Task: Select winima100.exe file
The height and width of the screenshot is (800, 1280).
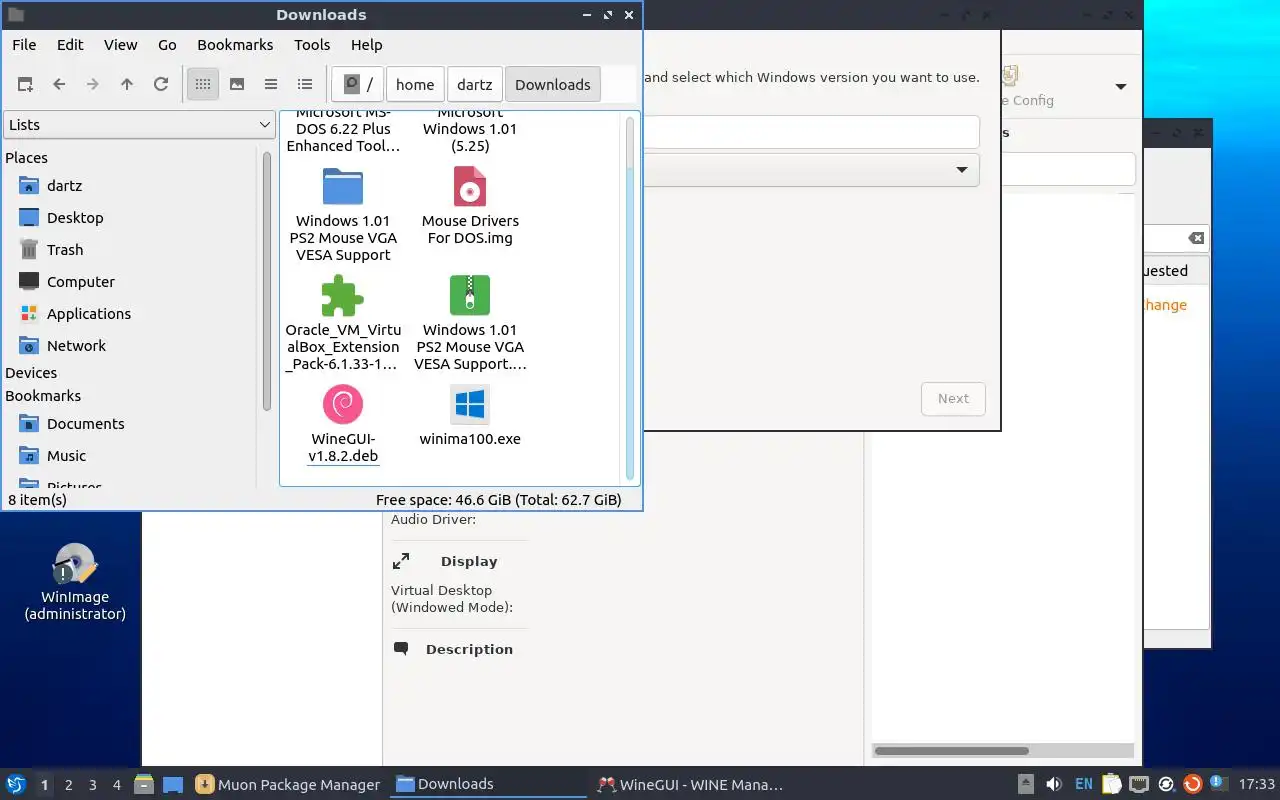Action: pyautogui.click(x=470, y=417)
